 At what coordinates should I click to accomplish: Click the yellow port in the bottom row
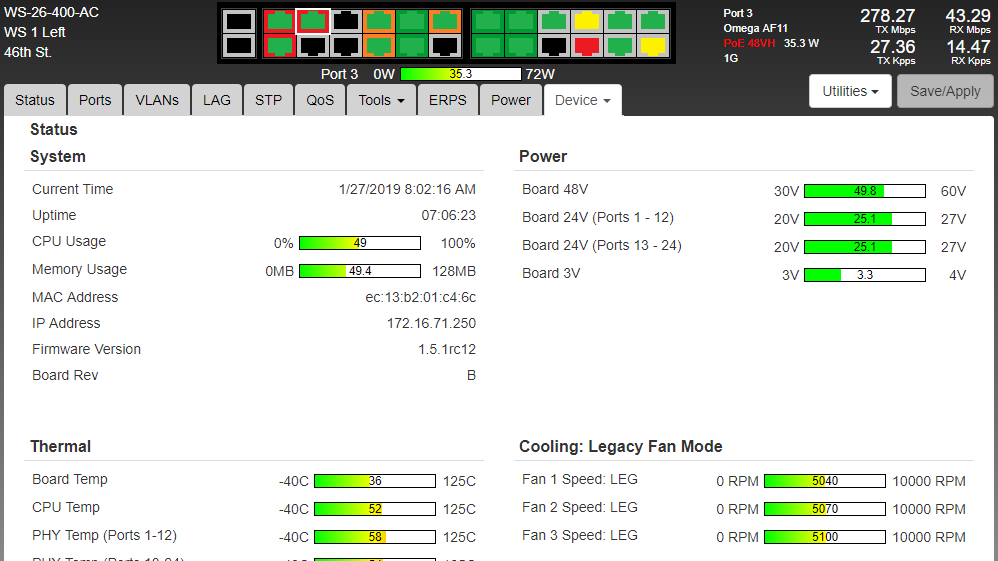(653, 46)
